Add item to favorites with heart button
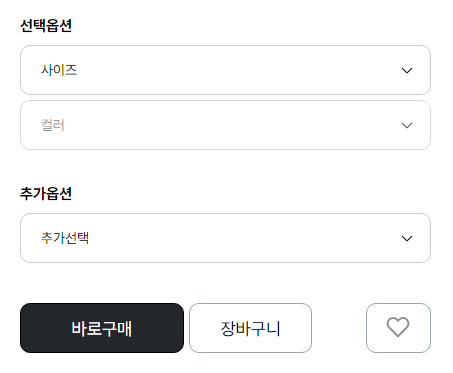Viewport: 453px width, 373px height. (398, 328)
